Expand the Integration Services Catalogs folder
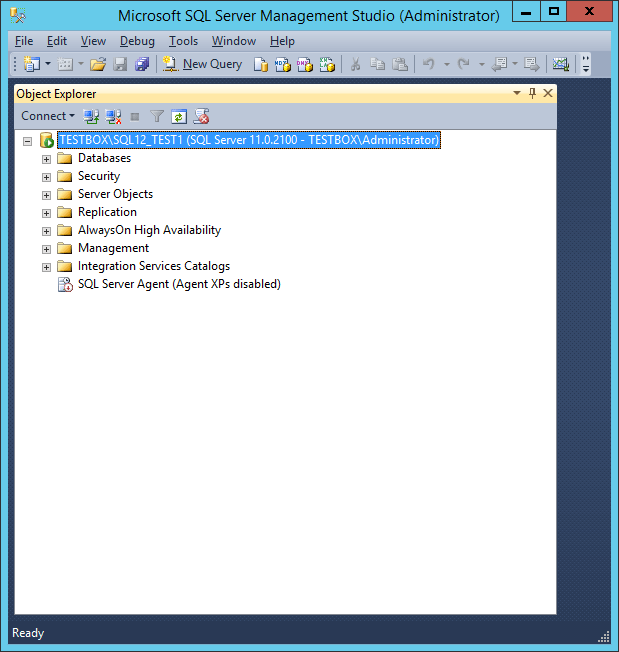Image resolution: width=619 pixels, height=652 pixels. coord(47,267)
